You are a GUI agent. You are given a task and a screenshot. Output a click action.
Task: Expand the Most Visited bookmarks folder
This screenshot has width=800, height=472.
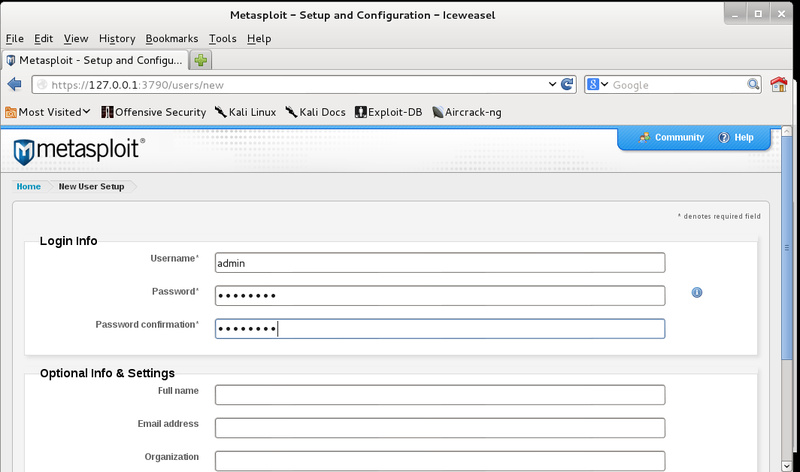tap(47, 112)
